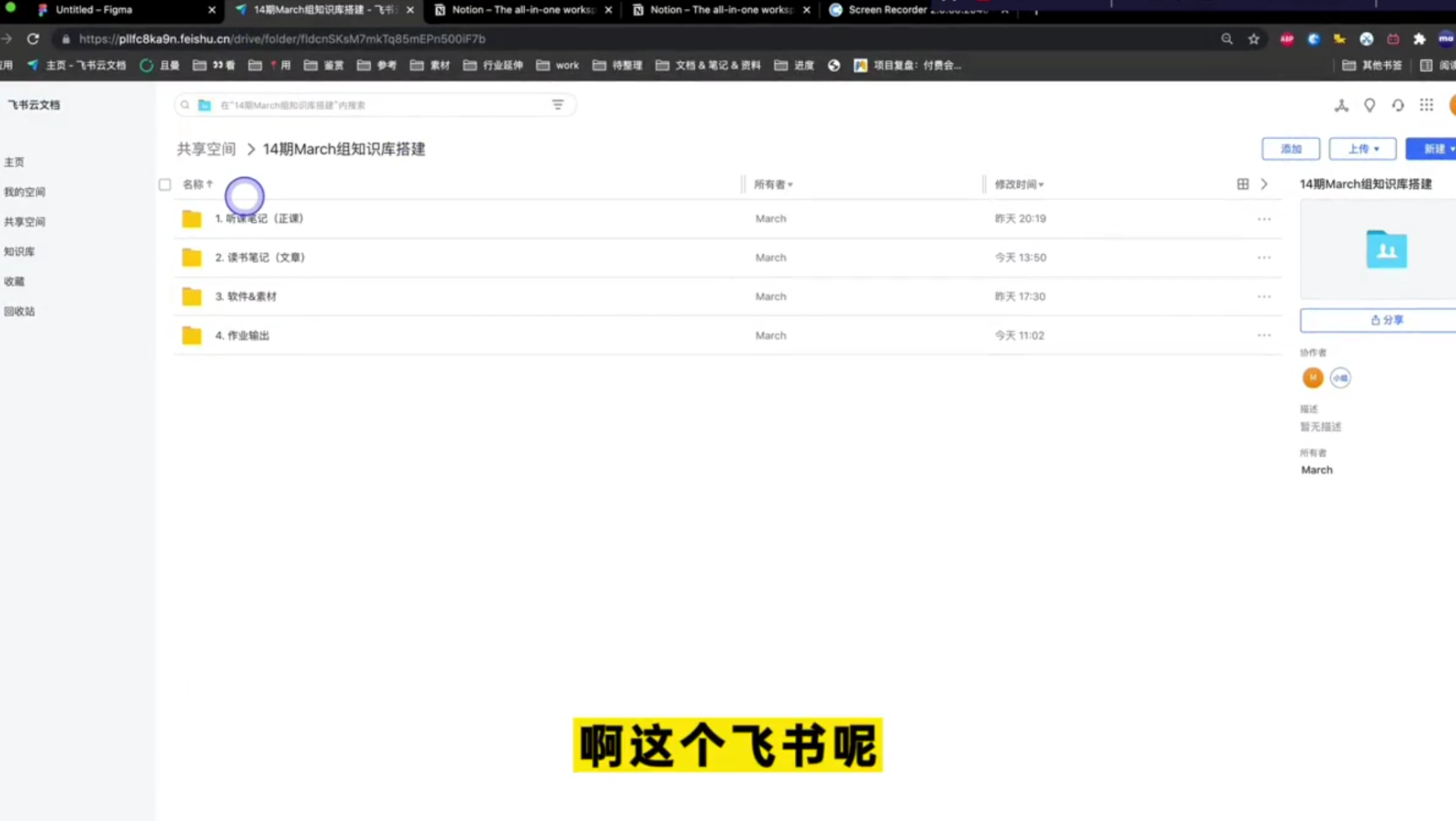Click the 14期March组知识库搭建 breadcrumb
Screen dimensions: 1456x821
344,149
